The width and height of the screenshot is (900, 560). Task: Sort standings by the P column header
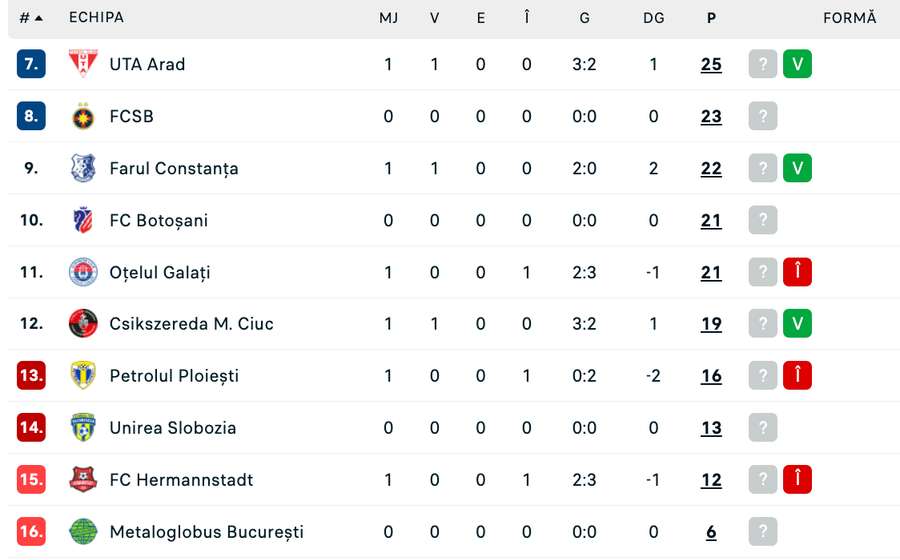click(x=711, y=18)
